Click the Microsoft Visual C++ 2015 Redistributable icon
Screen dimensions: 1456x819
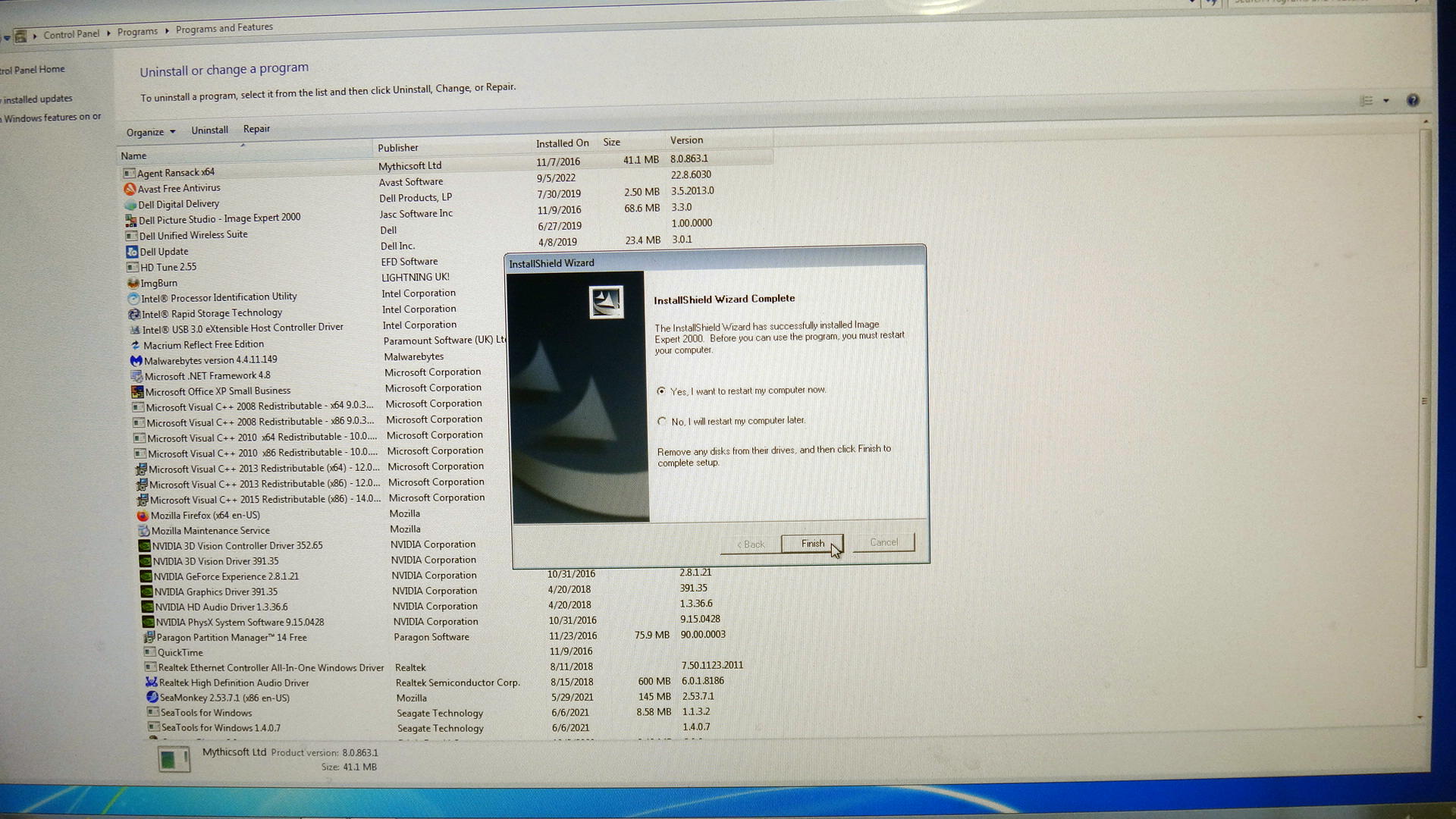[142, 500]
